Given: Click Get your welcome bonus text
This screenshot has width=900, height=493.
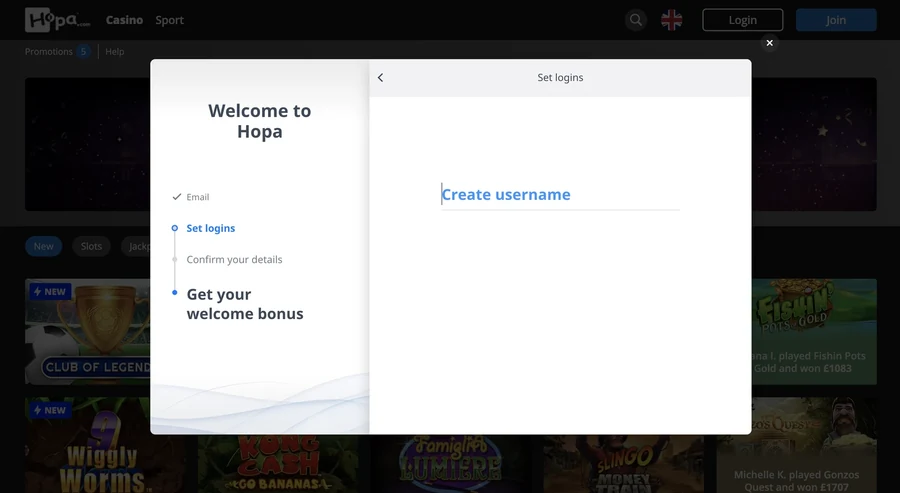Looking at the screenshot, I should pos(245,304).
